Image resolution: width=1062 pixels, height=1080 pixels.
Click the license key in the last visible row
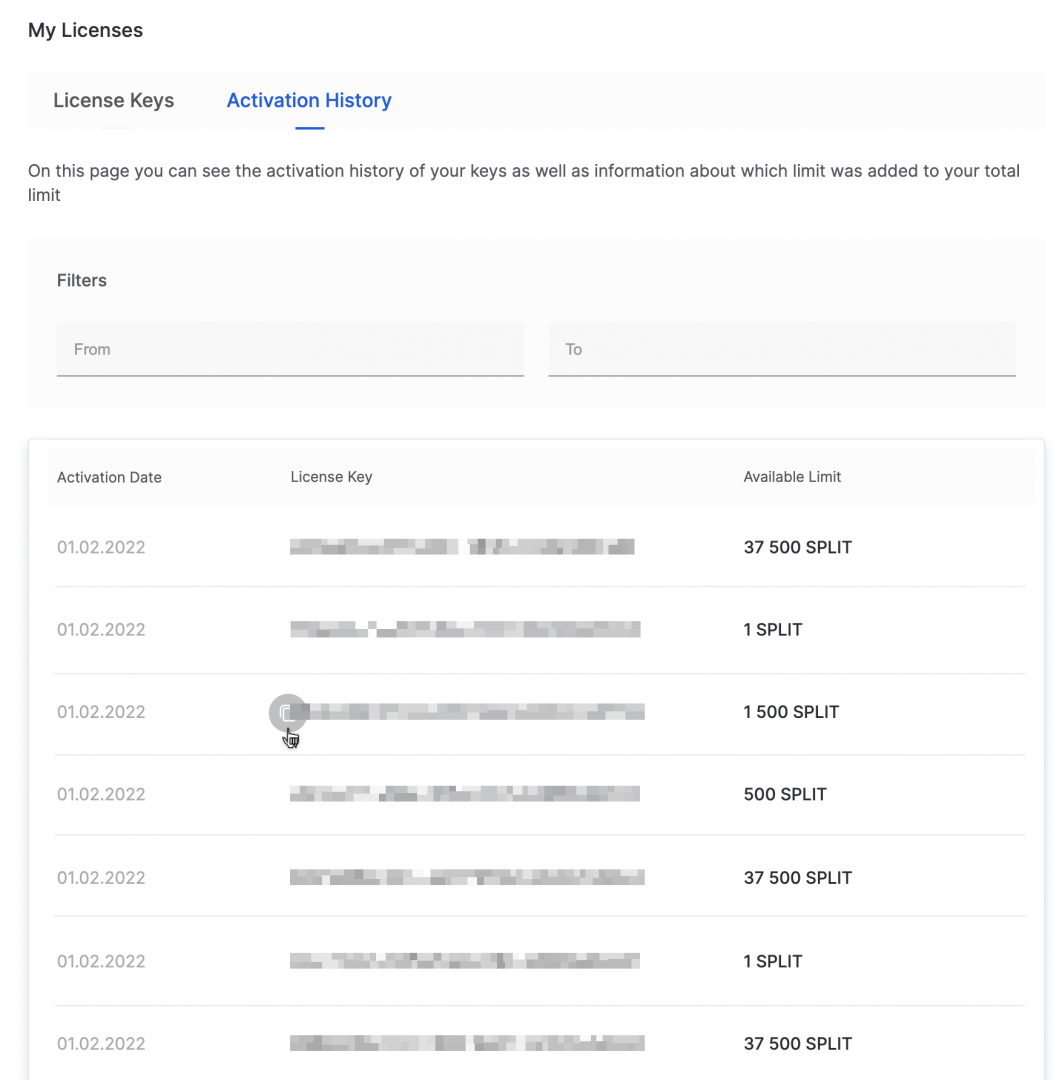point(467,1043)
